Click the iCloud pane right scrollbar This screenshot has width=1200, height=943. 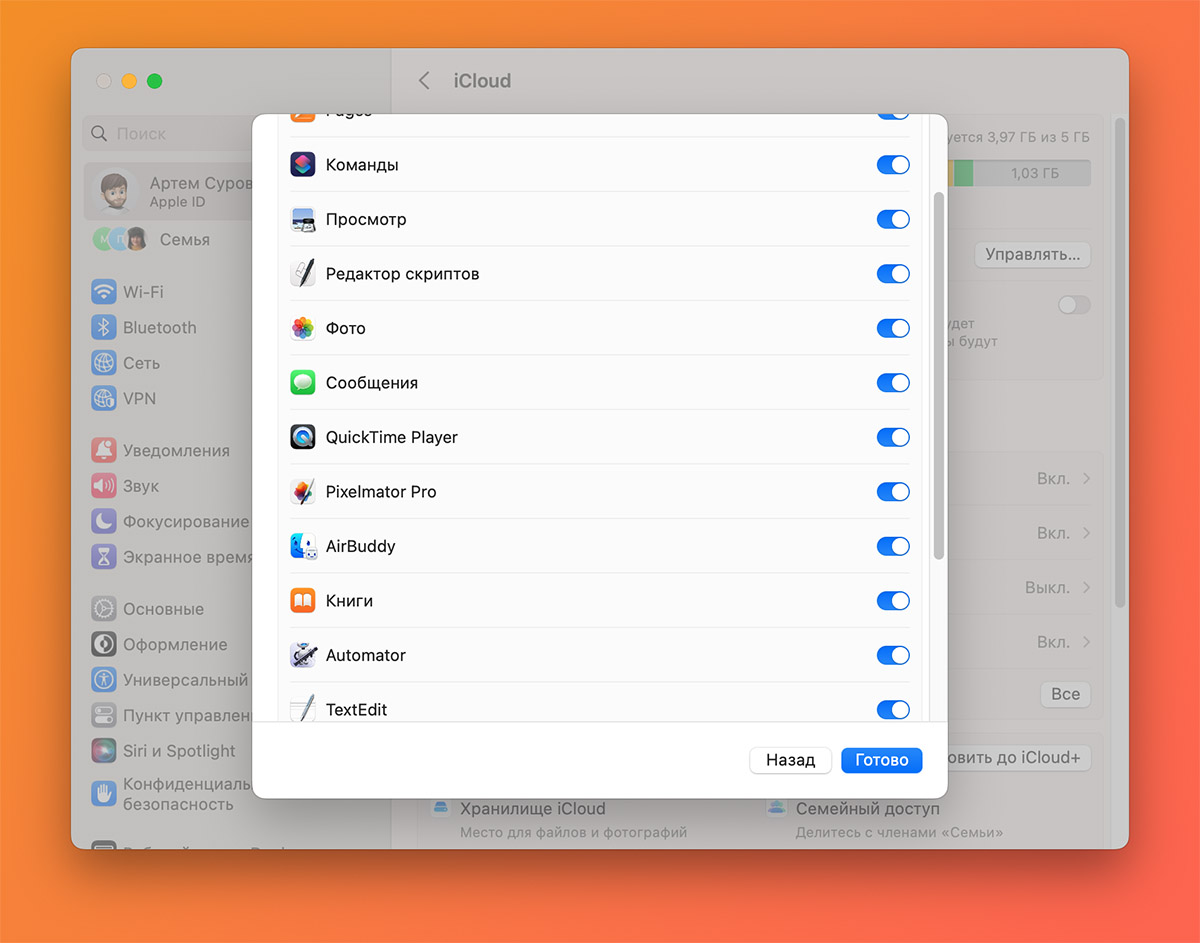coord(1120,362)
